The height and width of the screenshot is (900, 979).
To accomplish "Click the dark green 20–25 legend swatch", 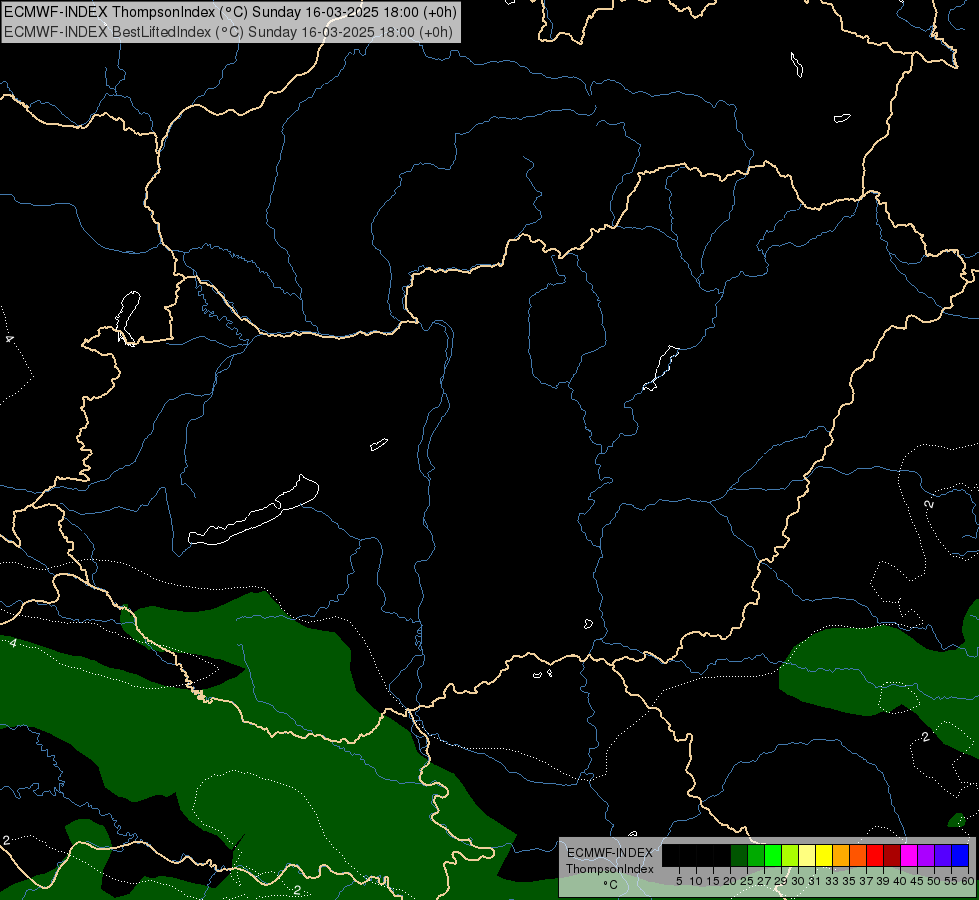I will click(x=739, y=855).
